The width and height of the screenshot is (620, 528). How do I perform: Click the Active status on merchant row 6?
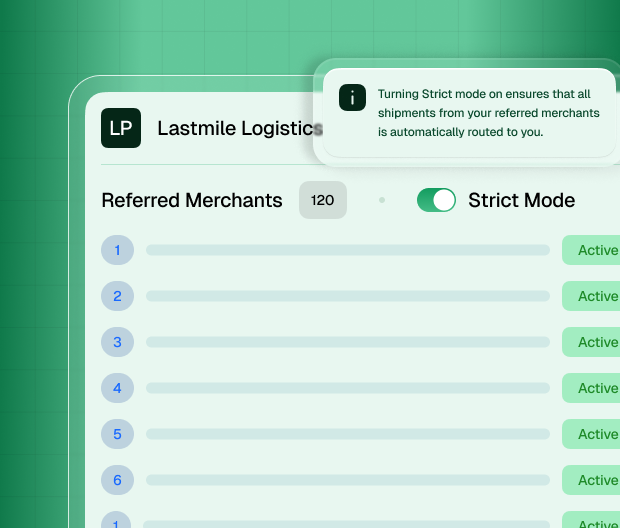(x=596, y=480)
